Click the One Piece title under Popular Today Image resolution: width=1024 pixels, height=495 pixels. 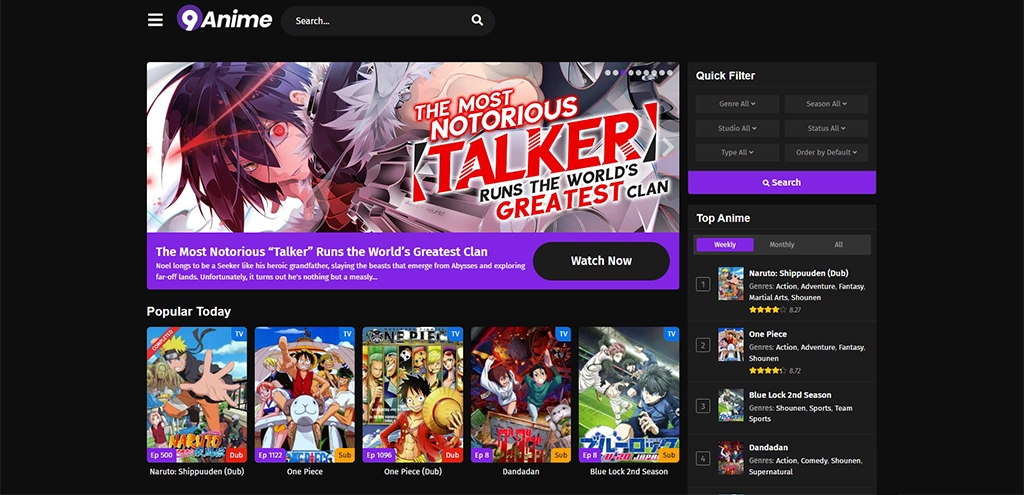coord(304,471)
